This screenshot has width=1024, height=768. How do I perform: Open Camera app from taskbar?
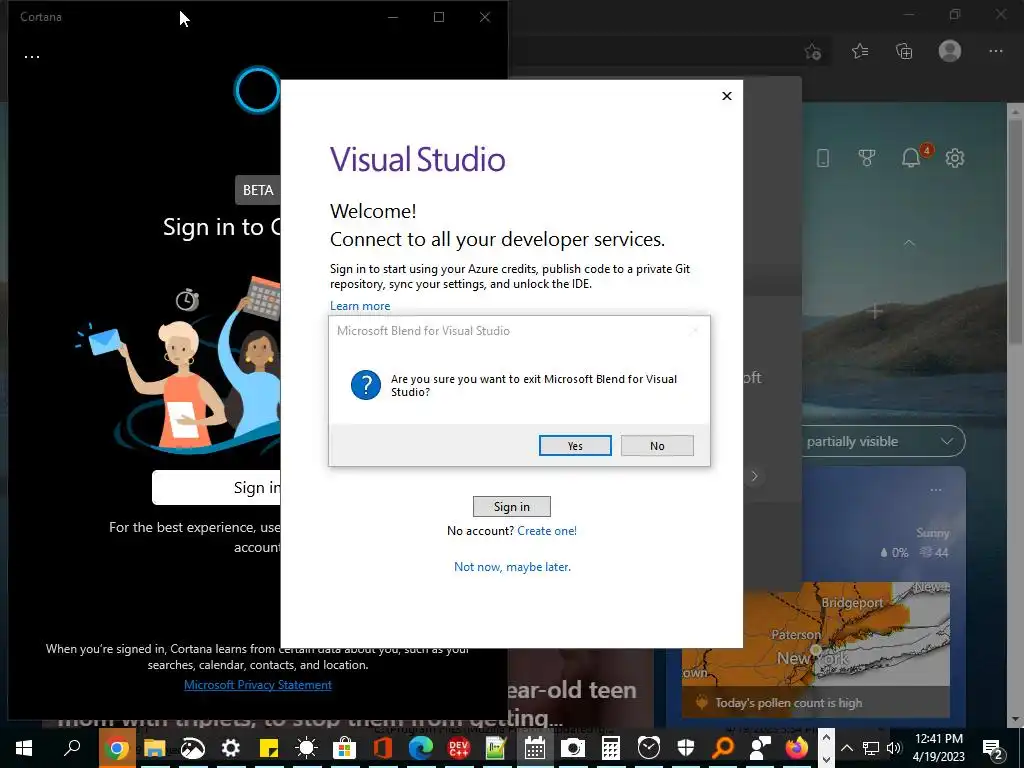pyautogui.click(x=573, y=748)
